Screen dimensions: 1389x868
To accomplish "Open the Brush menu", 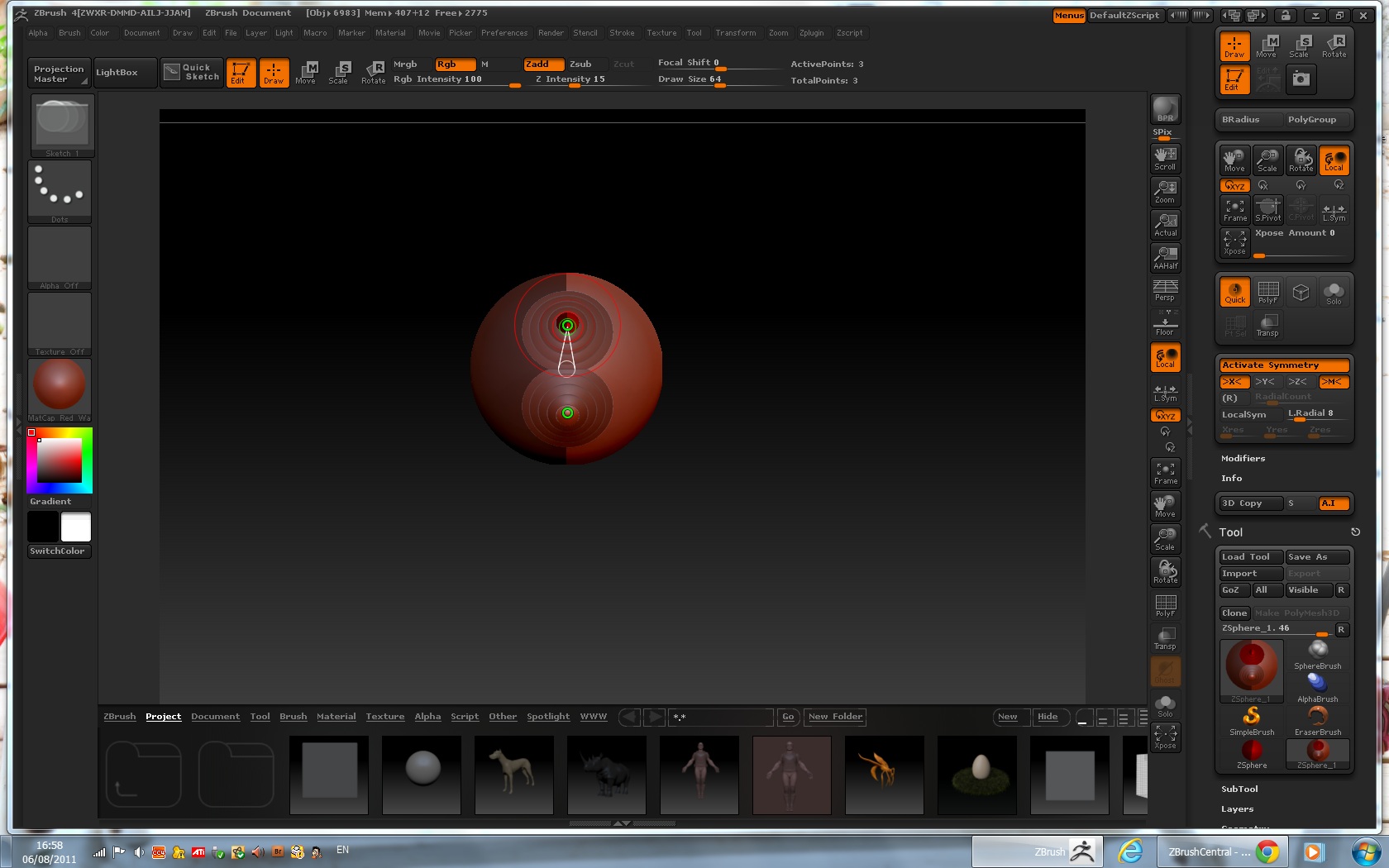I will (69, 33).
